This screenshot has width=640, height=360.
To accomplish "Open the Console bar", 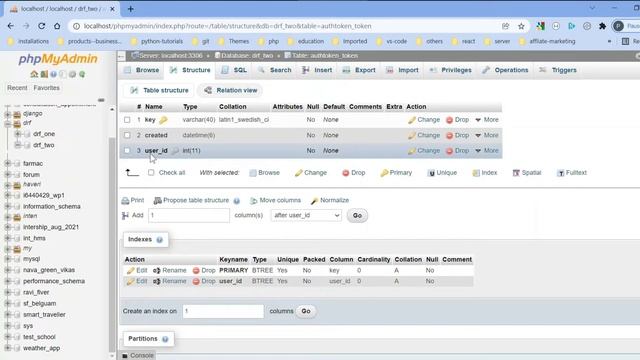I will (x=138, y=356).
